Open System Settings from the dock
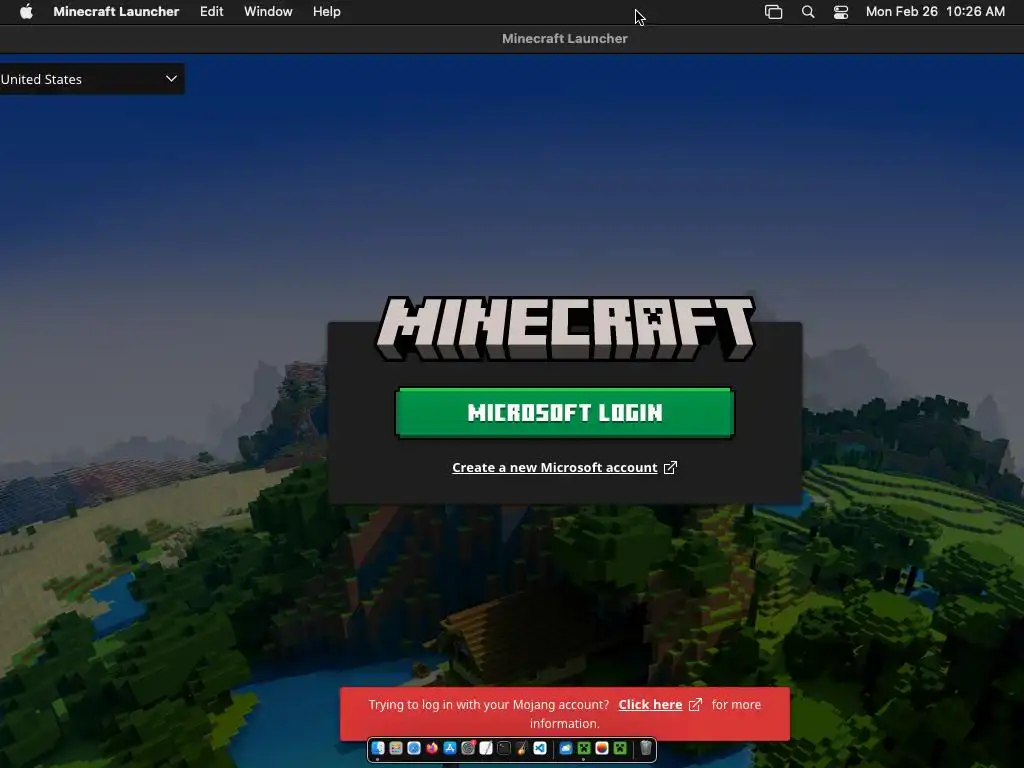This screenshot has height=768, width=1024. pyautogui.click(x=468, y=748)
